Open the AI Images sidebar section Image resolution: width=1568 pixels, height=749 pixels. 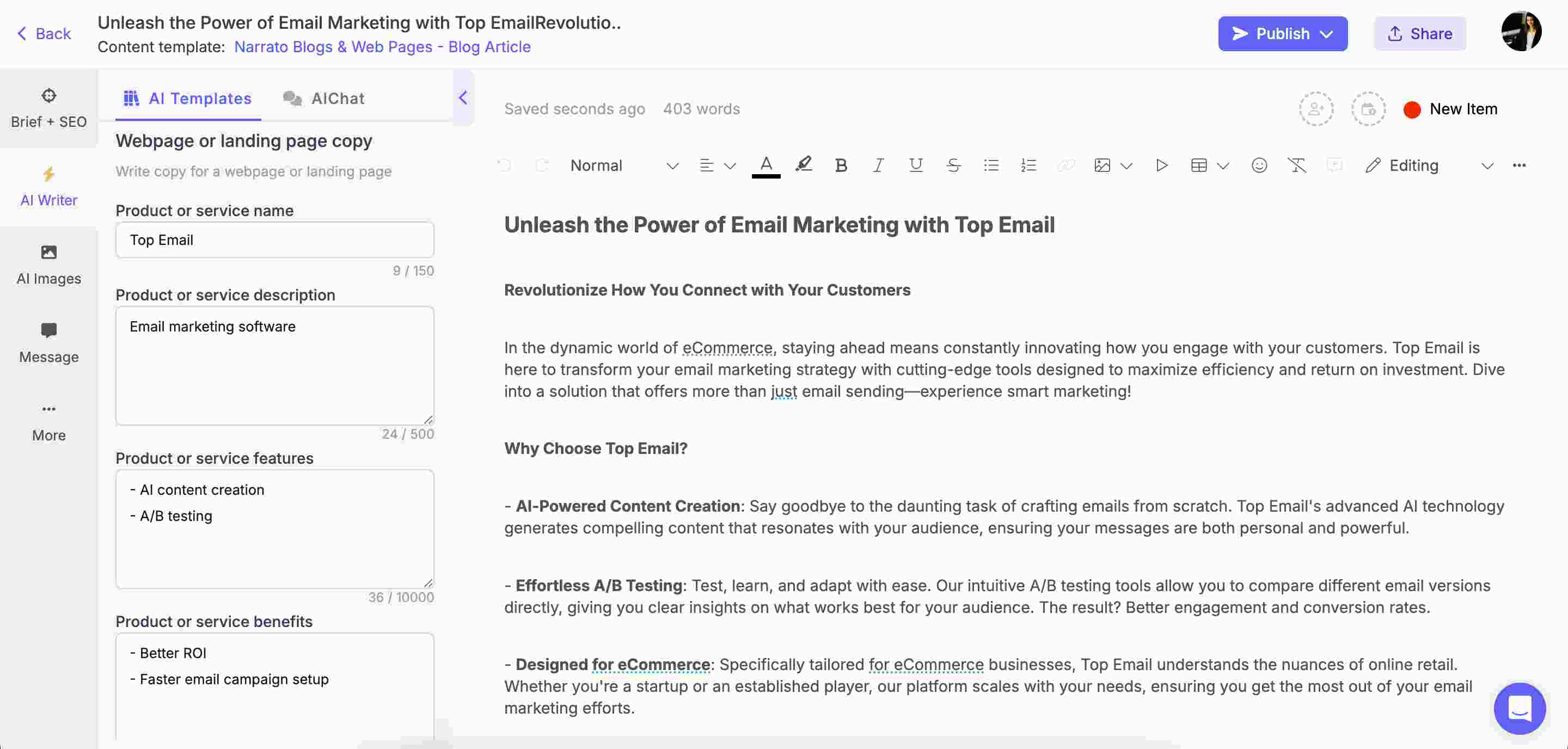(48, 265)
